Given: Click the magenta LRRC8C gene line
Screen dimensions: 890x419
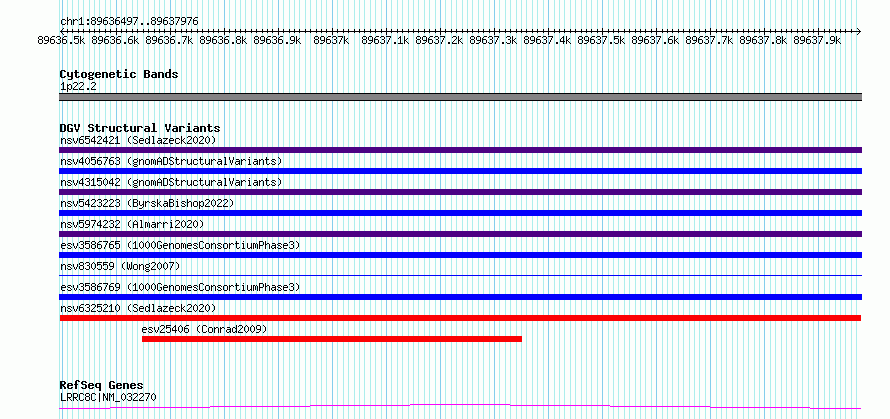Looking at the screenshot, I should point(460,406).
